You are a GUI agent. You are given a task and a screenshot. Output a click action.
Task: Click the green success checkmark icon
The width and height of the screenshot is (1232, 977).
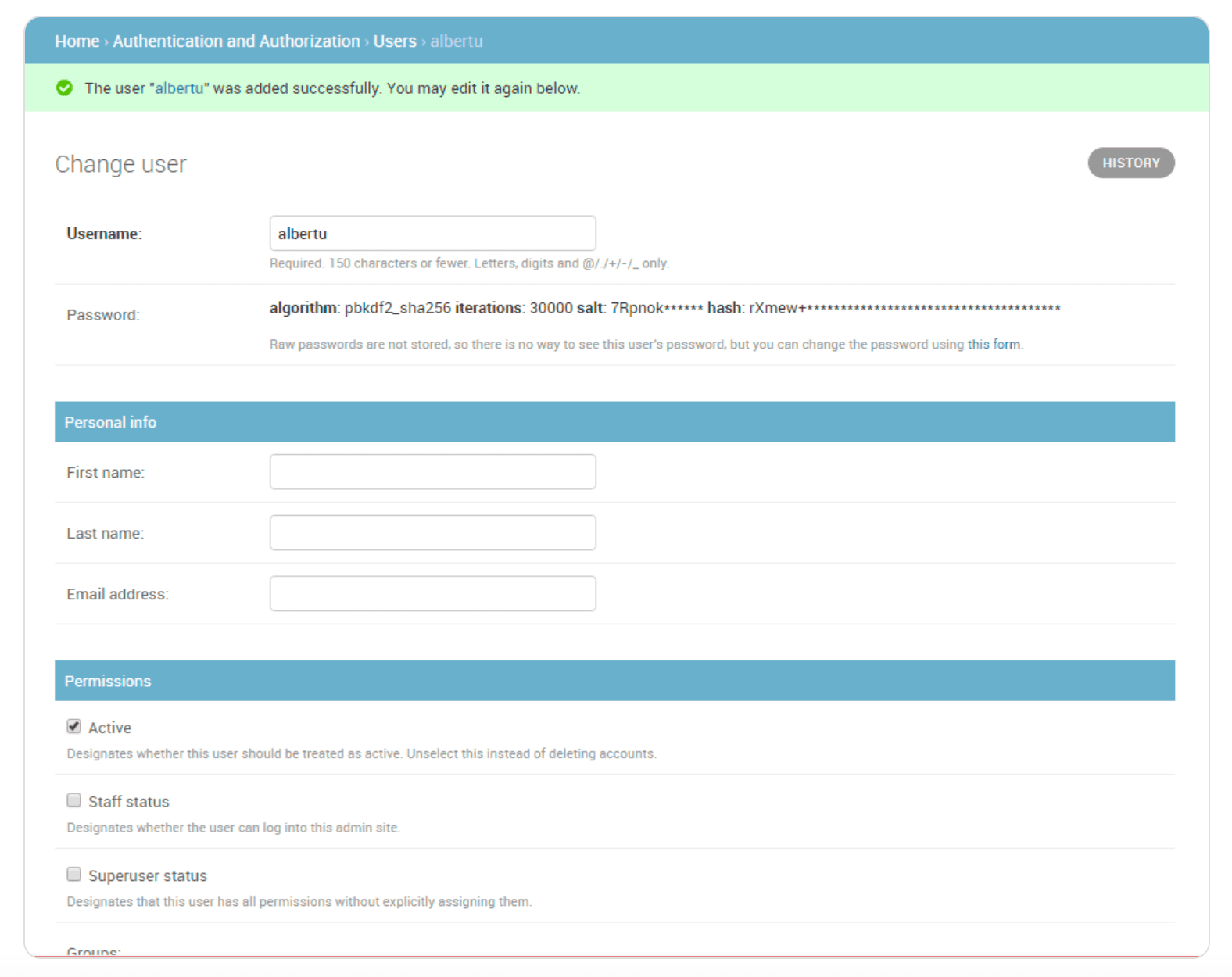64,88
